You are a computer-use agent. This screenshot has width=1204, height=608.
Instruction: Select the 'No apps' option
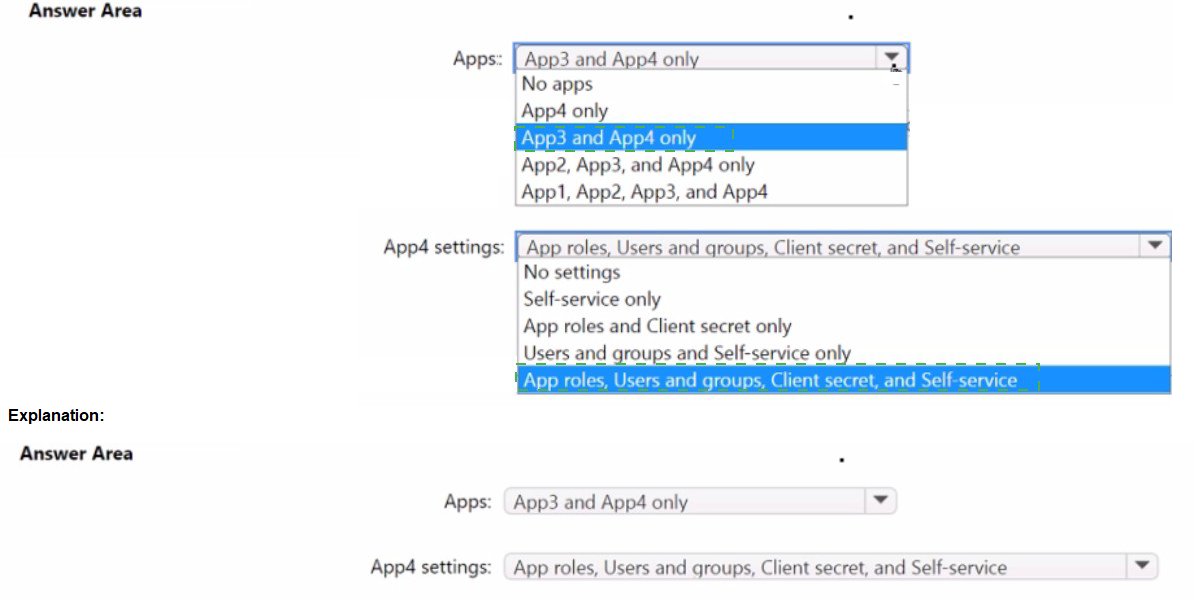(557, 85)
